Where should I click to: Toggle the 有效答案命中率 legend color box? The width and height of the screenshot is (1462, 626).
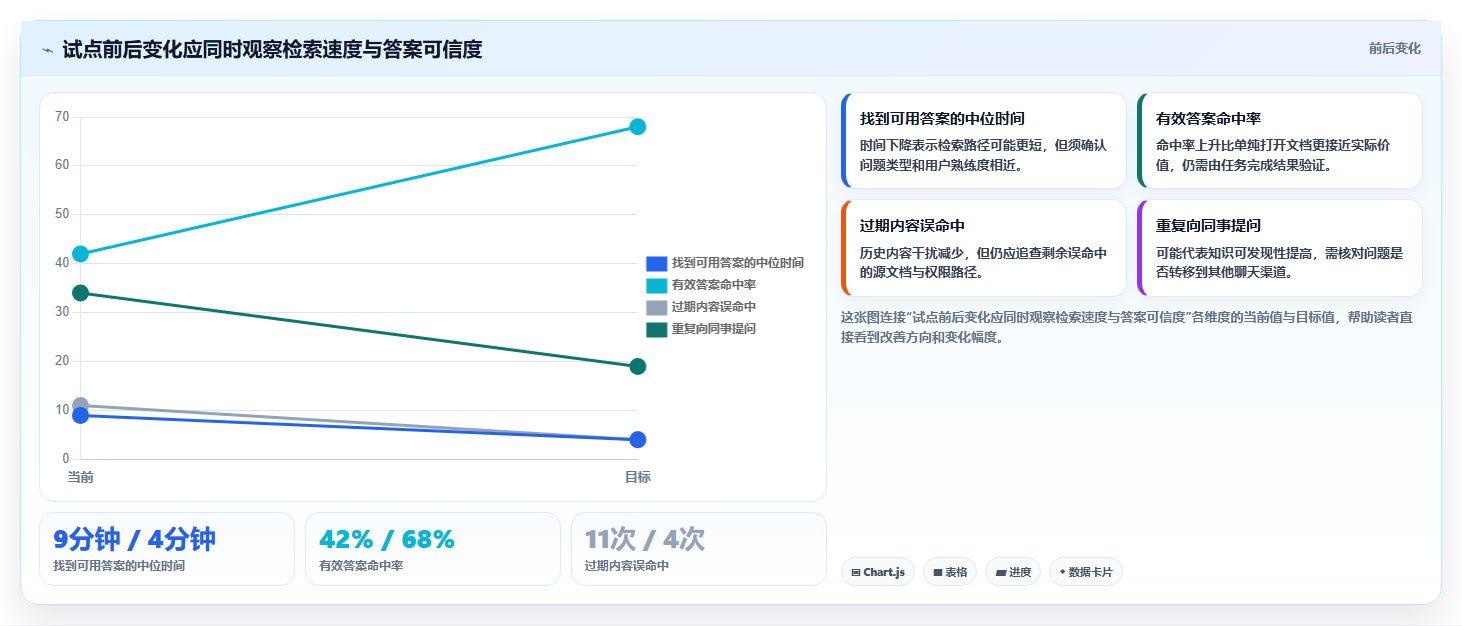(656, 285)
